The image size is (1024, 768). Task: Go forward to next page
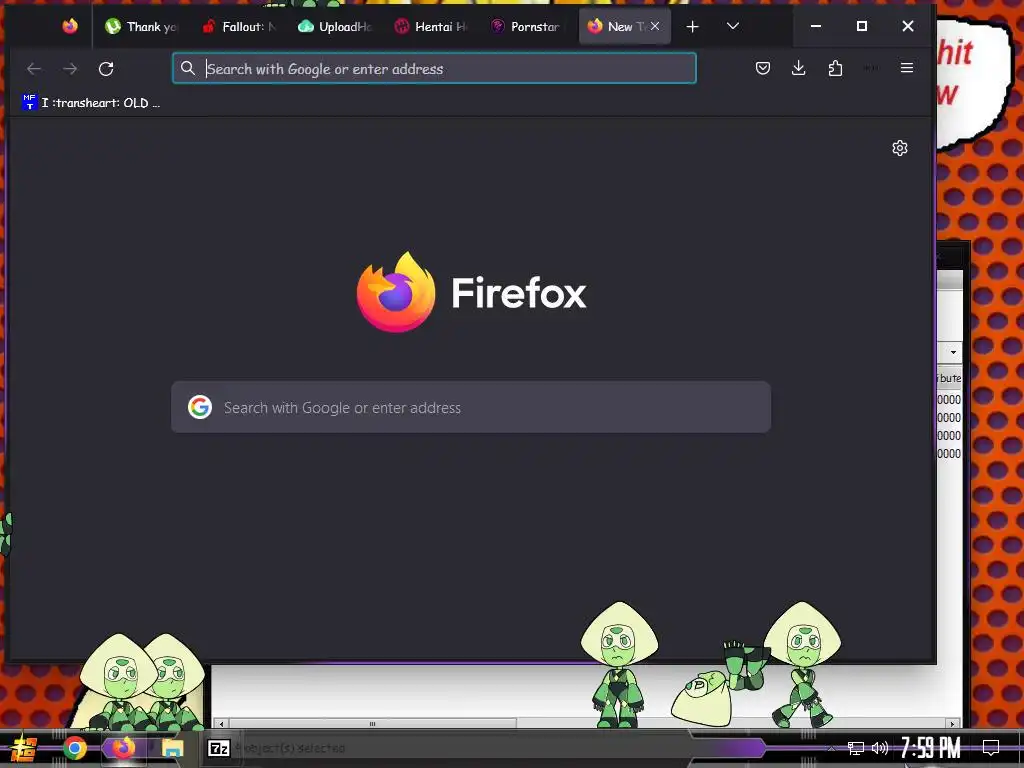click(70, 69)
